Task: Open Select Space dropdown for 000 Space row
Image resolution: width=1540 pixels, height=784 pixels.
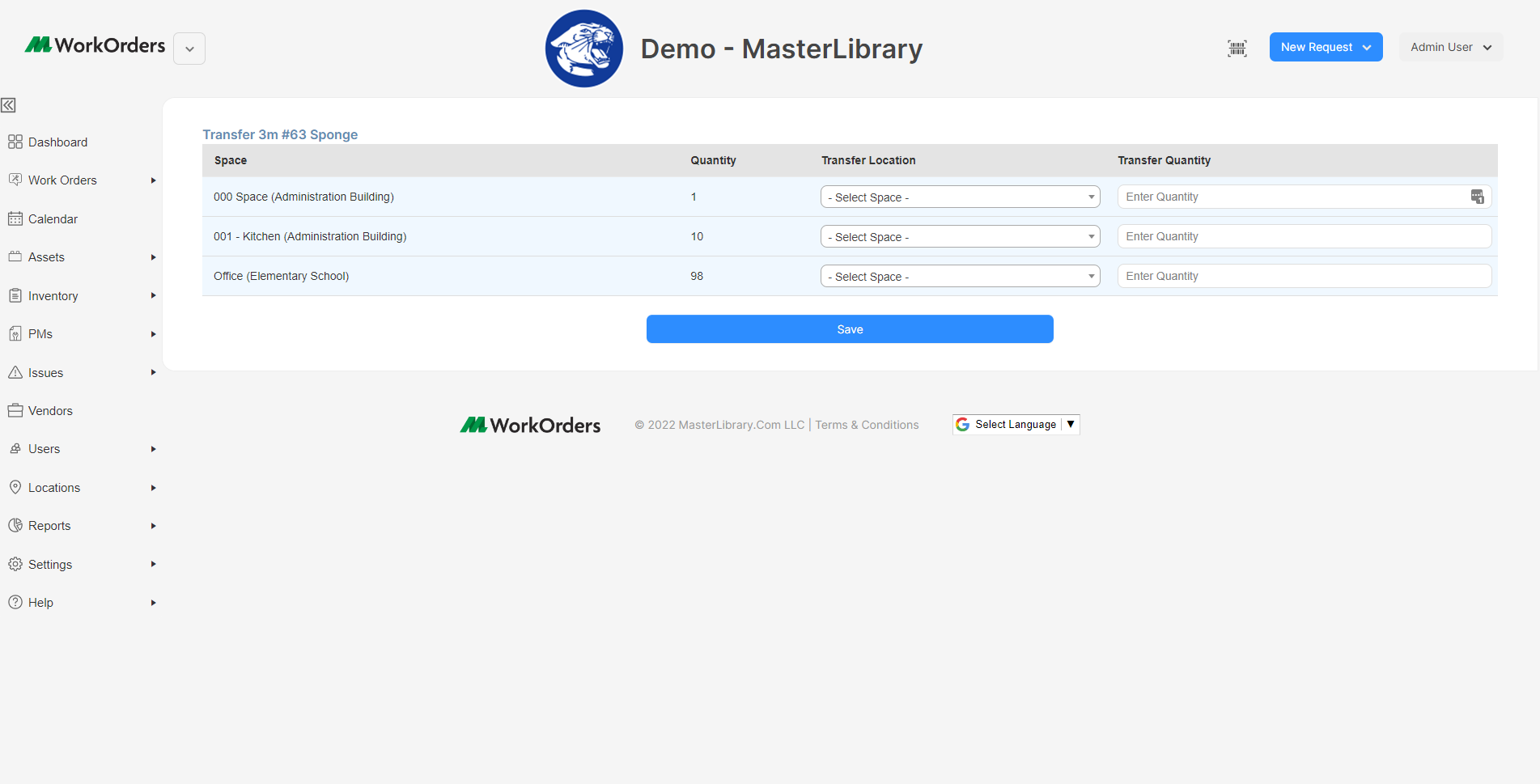Action: pyautogui.click(x=961, y=197)
